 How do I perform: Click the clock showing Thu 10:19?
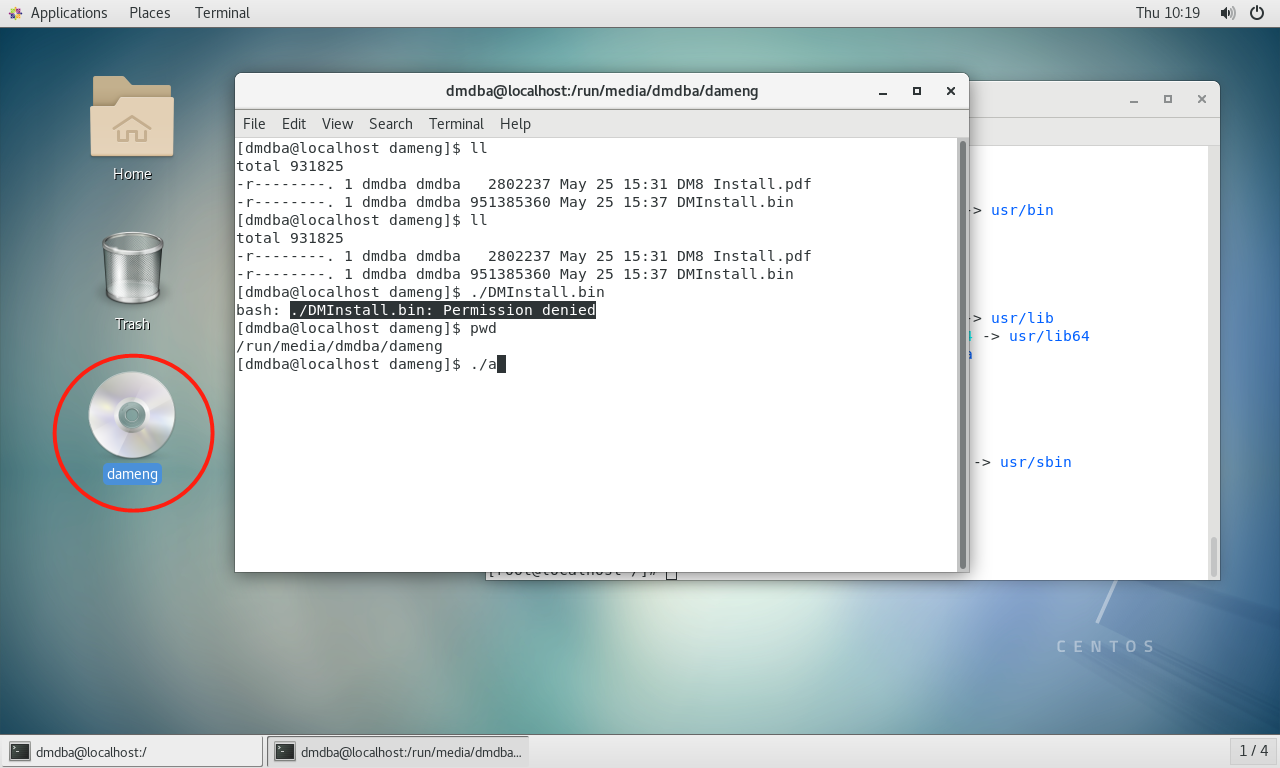[1168, 13]
